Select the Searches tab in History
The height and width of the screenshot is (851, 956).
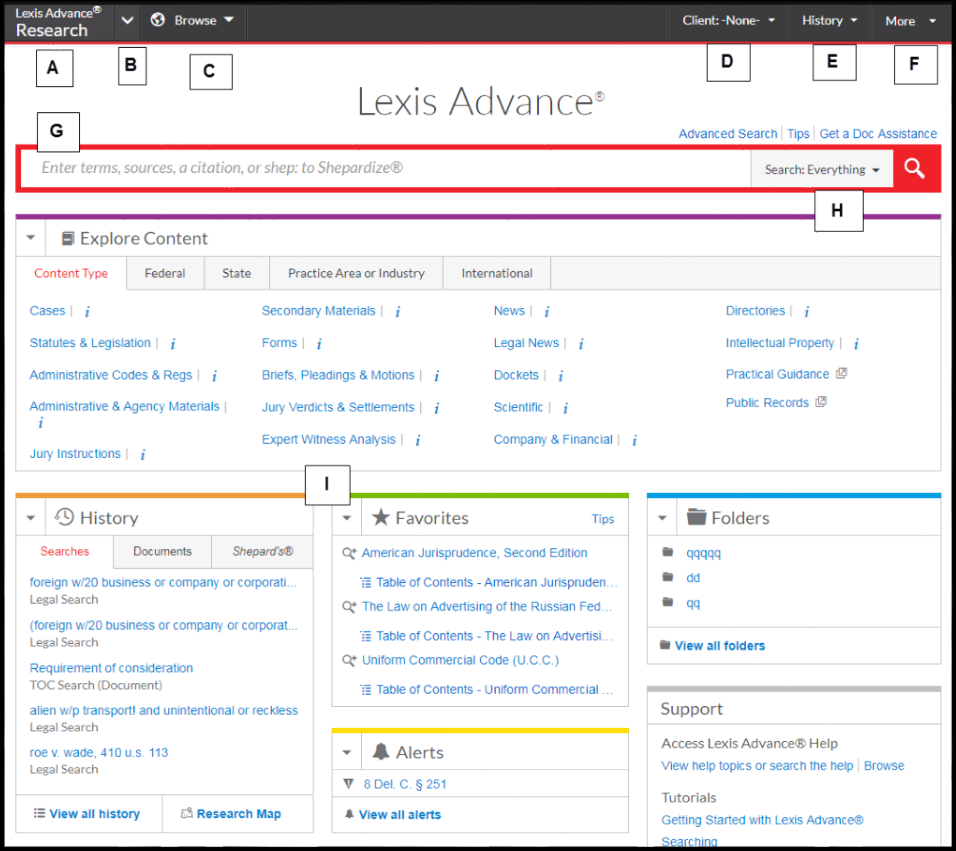[65, 552]
